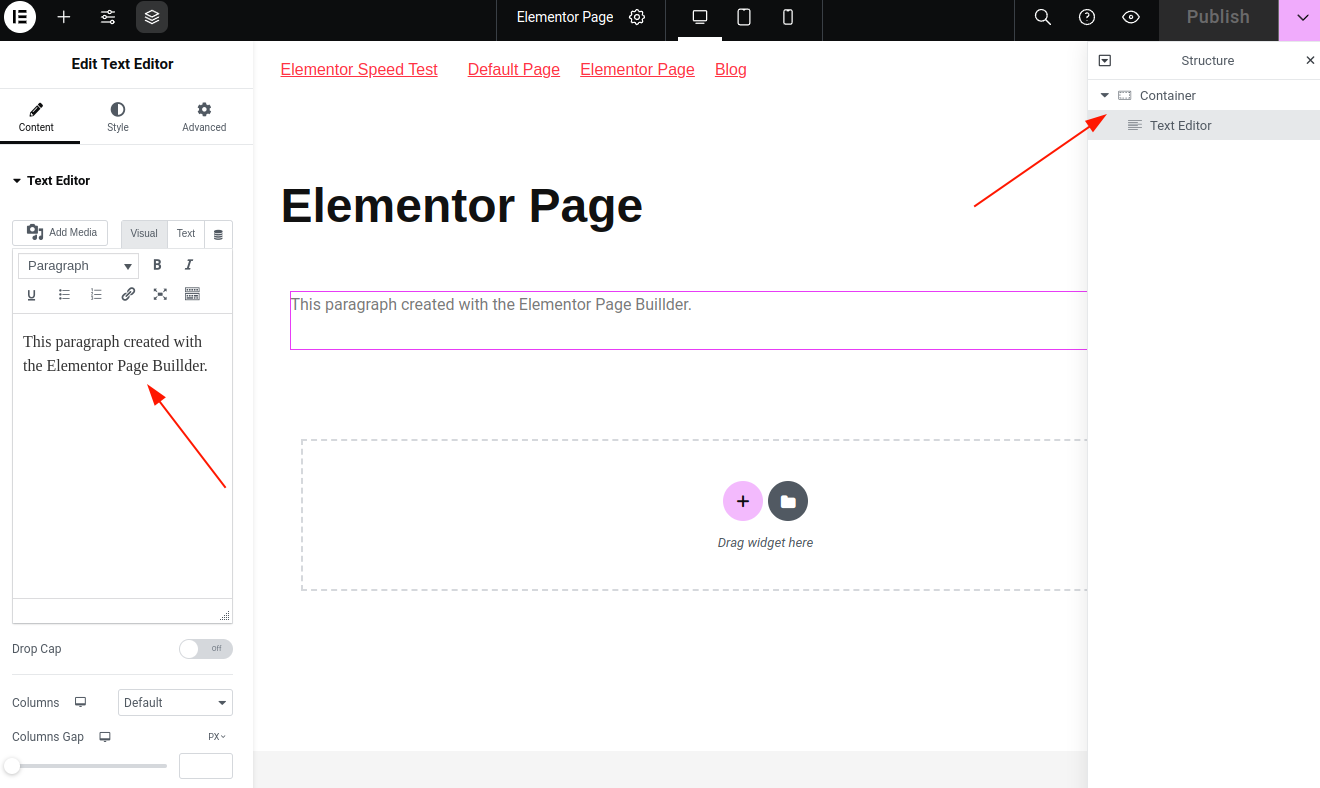Switch to mobile device view
This screenshot has width=1320, height=788.
[788, 17]
